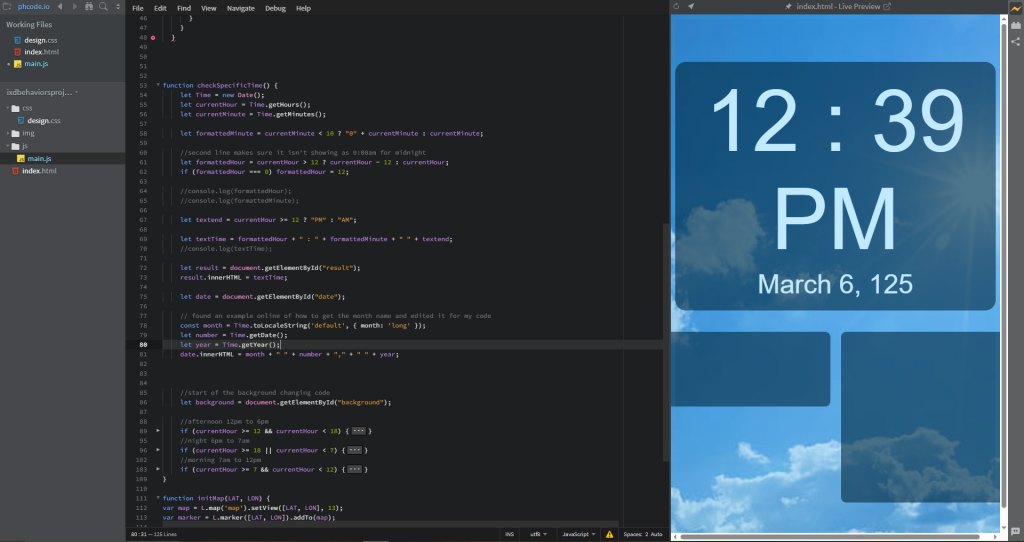This screenshot has height=542, width=1024.
Task: Pop out live preview to new window
Action: (887, 7)
